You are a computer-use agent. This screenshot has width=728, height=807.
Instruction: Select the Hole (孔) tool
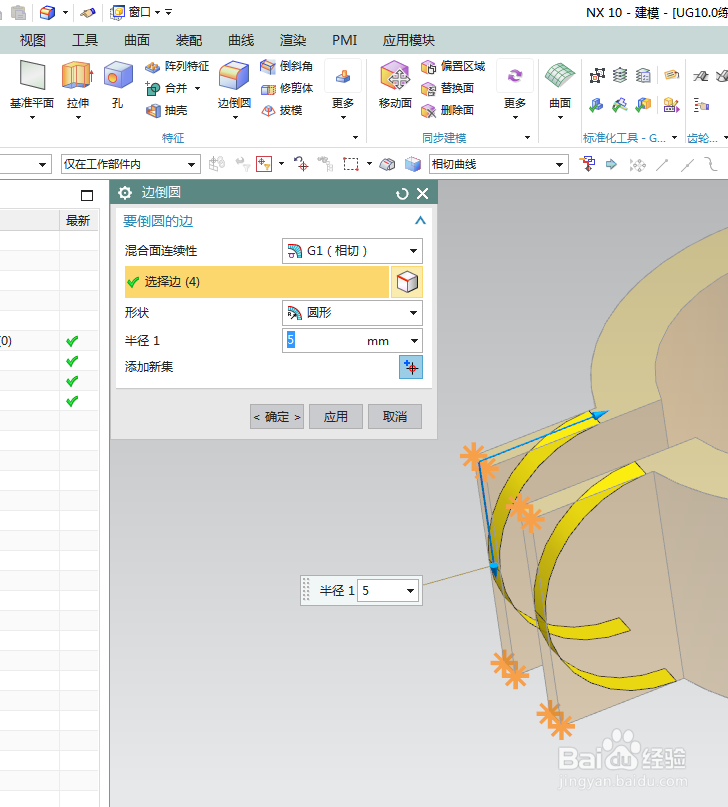(x=118, y=76)
